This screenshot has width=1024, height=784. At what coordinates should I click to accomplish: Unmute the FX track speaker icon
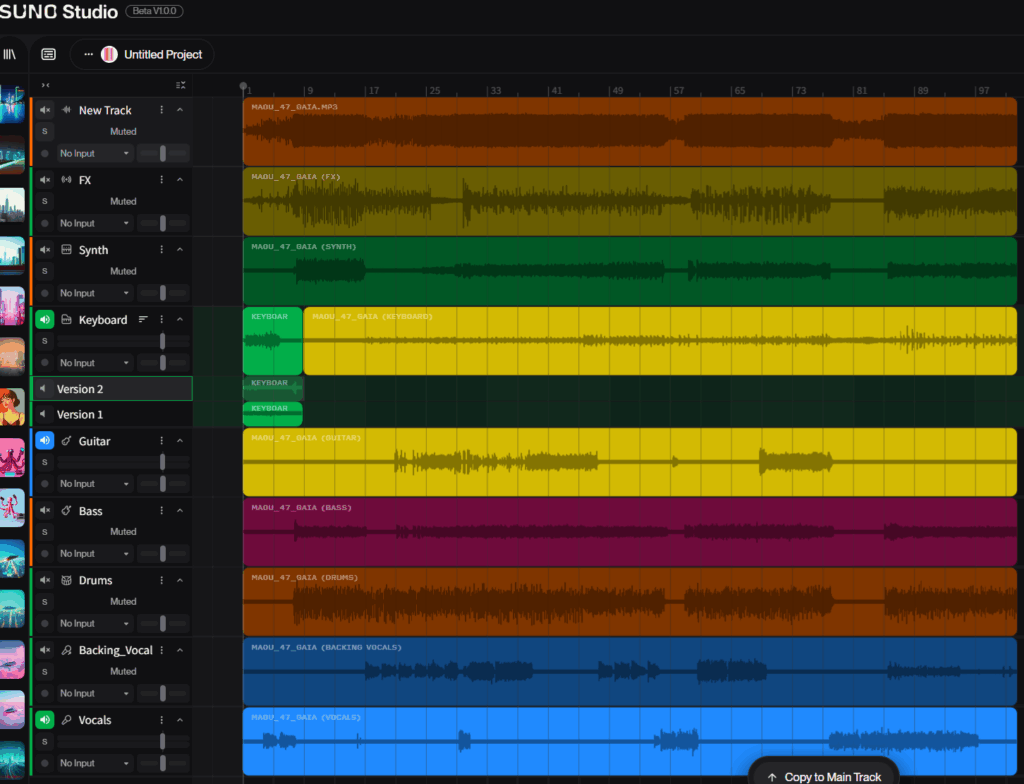pos(45,180)
